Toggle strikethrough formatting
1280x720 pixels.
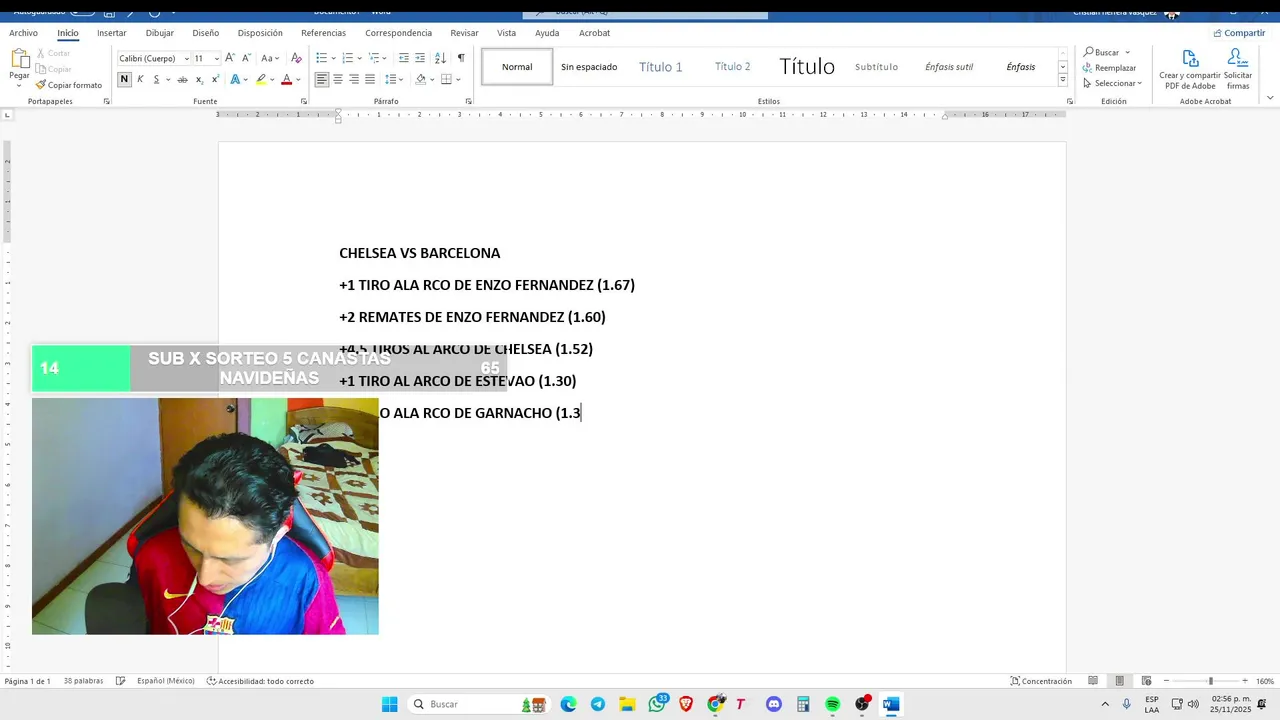(x=182, y=79)
